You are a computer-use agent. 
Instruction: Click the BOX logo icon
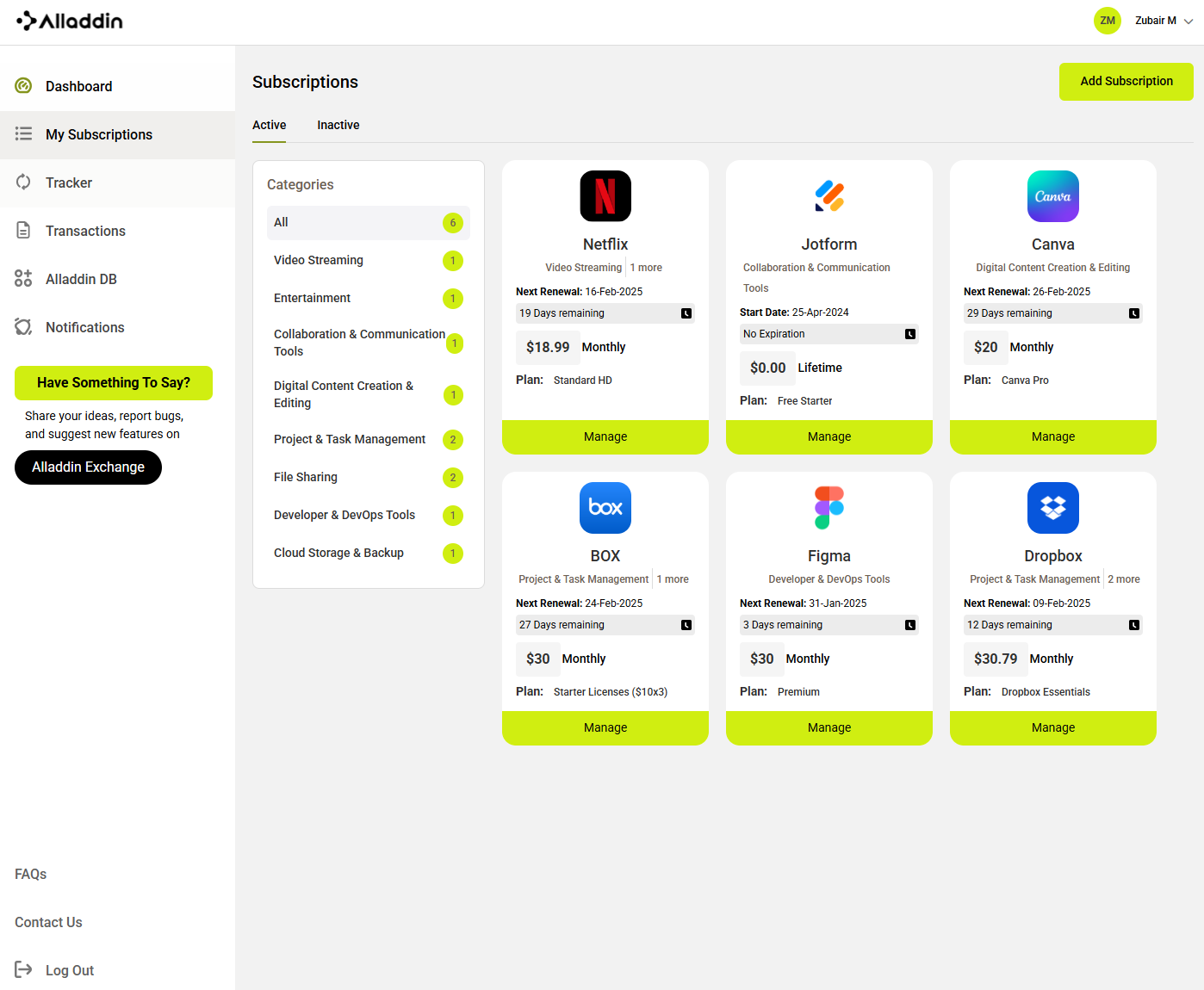pos(605,508)
